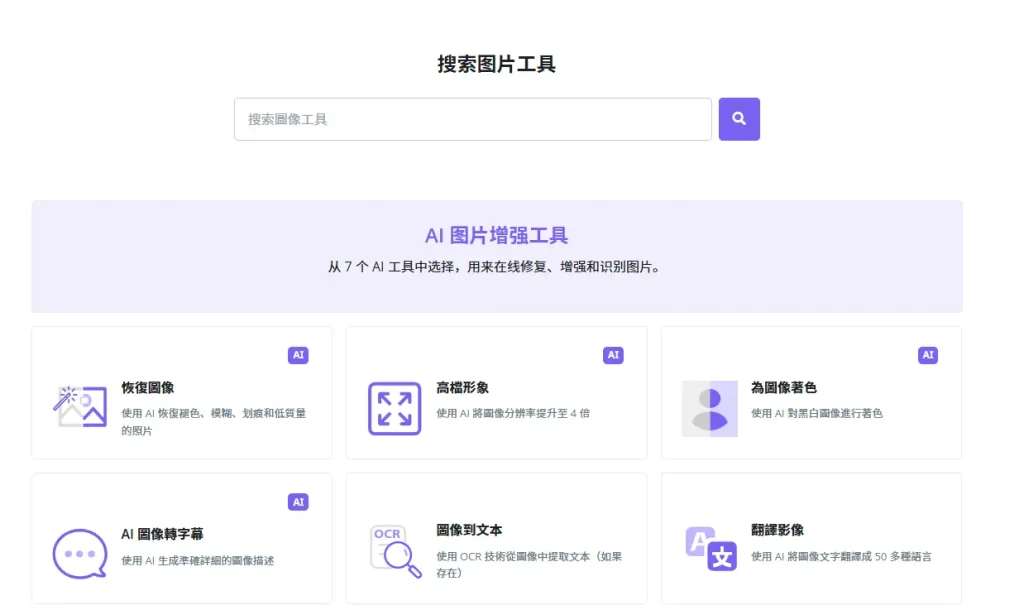This screenshot has height=610, width=1024.
Task: Open the AI 圖像轉字幕 chat bubble icon
Action: 80,554
